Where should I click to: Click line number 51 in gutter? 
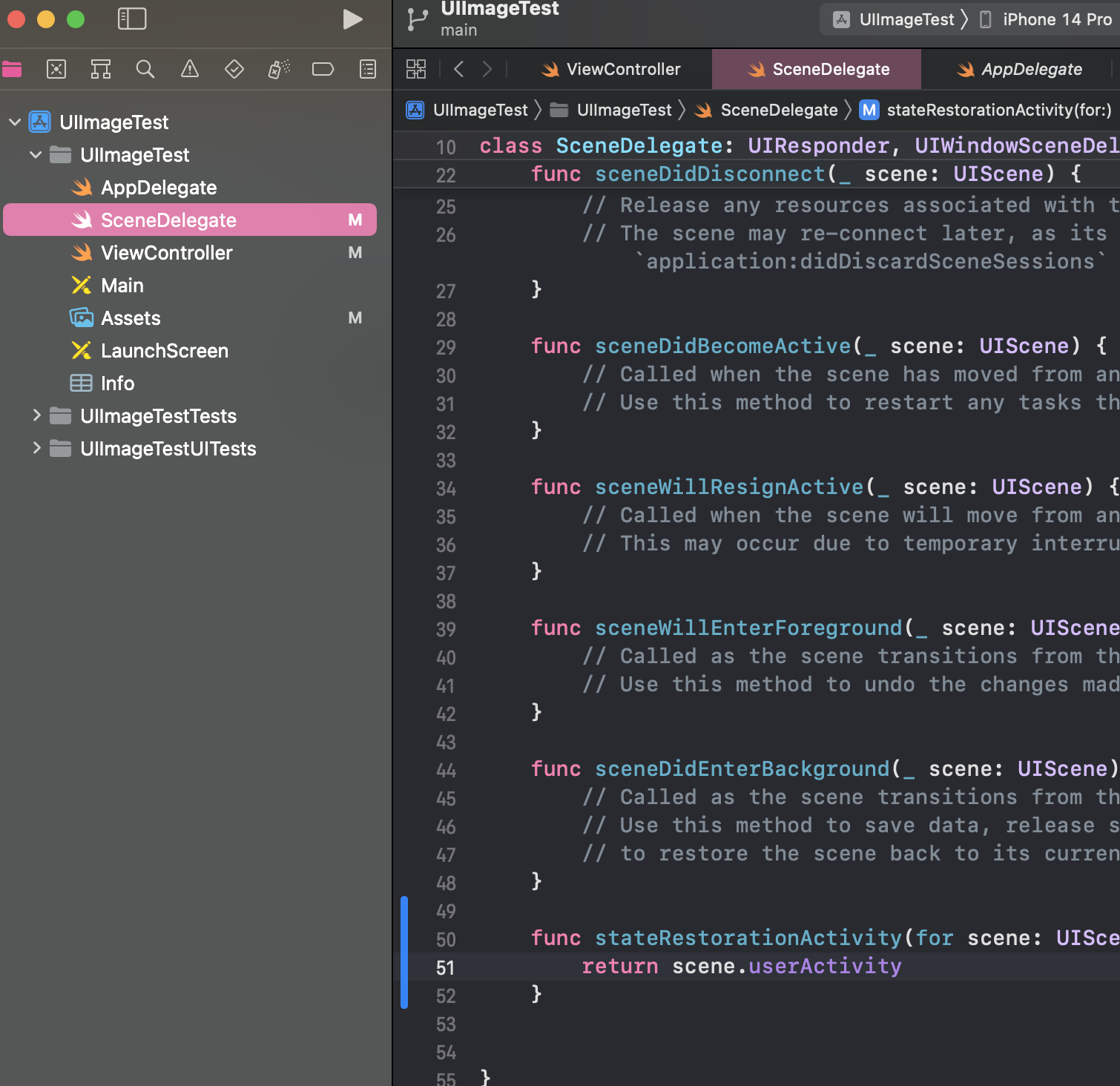[x=445, y=967]
